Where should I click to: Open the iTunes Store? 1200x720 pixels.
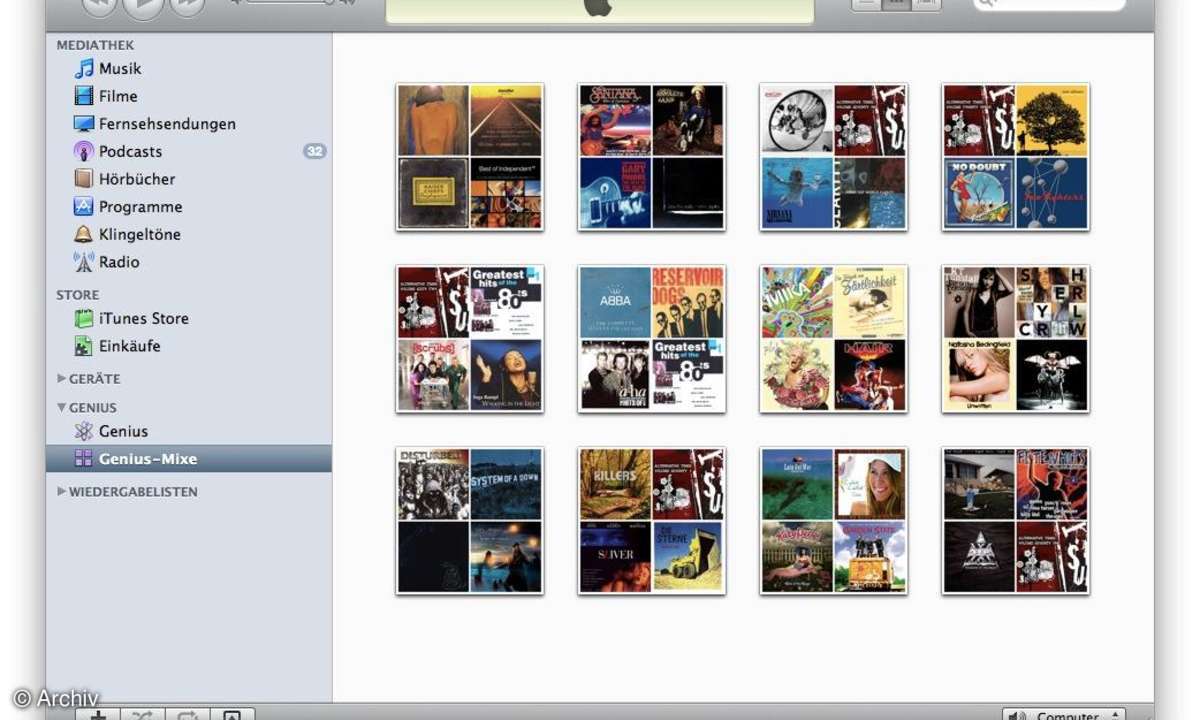tap(143, 319)
